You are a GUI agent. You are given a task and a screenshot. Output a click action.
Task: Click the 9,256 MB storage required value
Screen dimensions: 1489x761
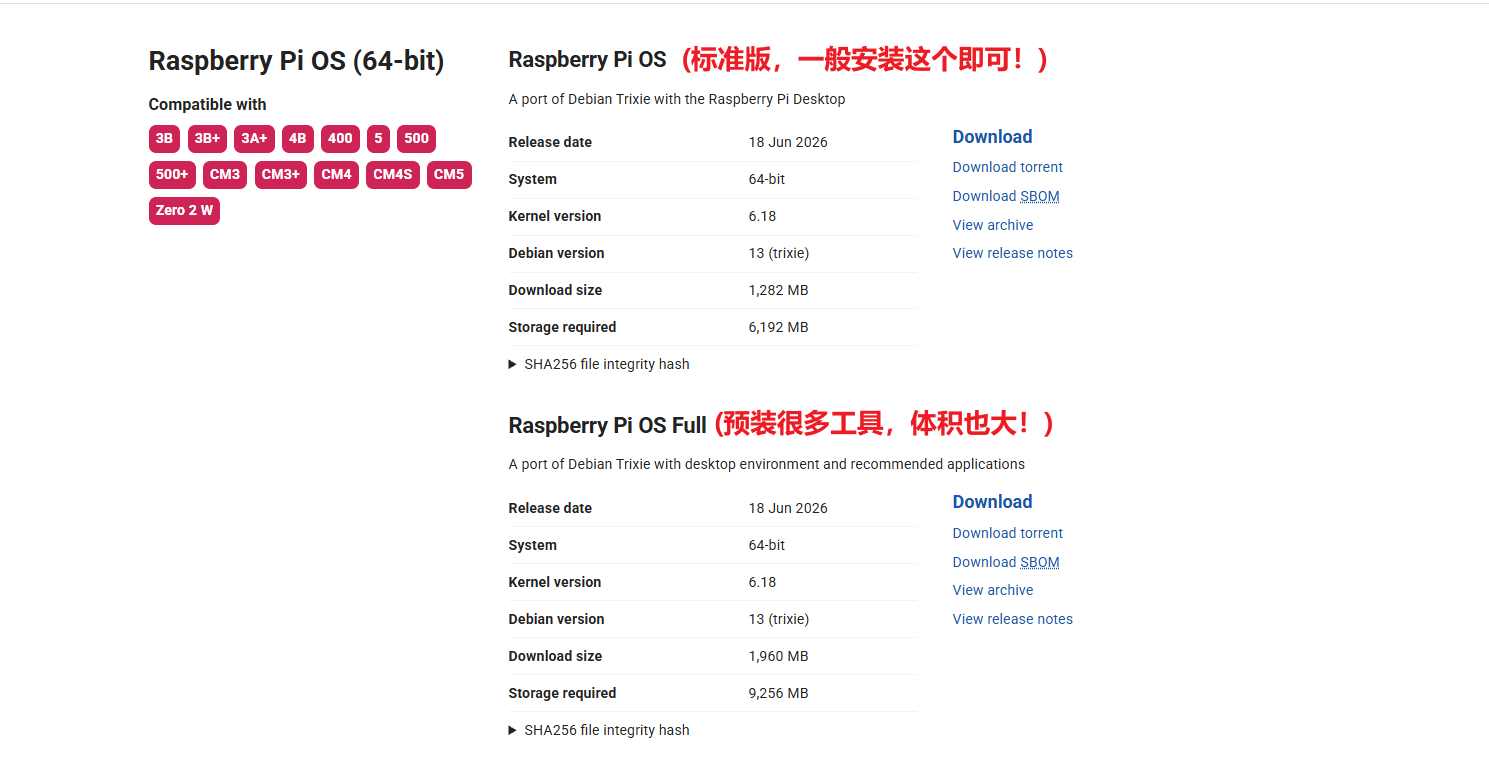pos(778,693)
